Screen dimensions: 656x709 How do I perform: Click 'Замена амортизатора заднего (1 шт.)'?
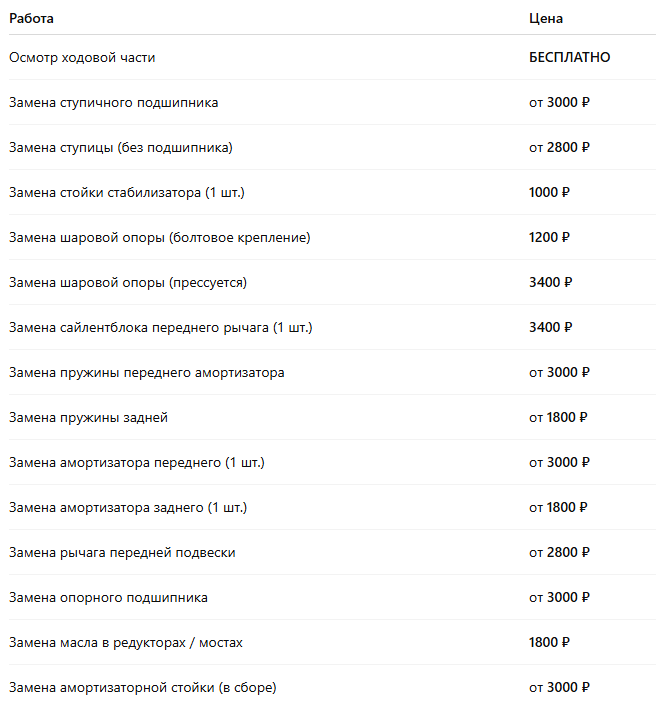[x=127, y=507]
